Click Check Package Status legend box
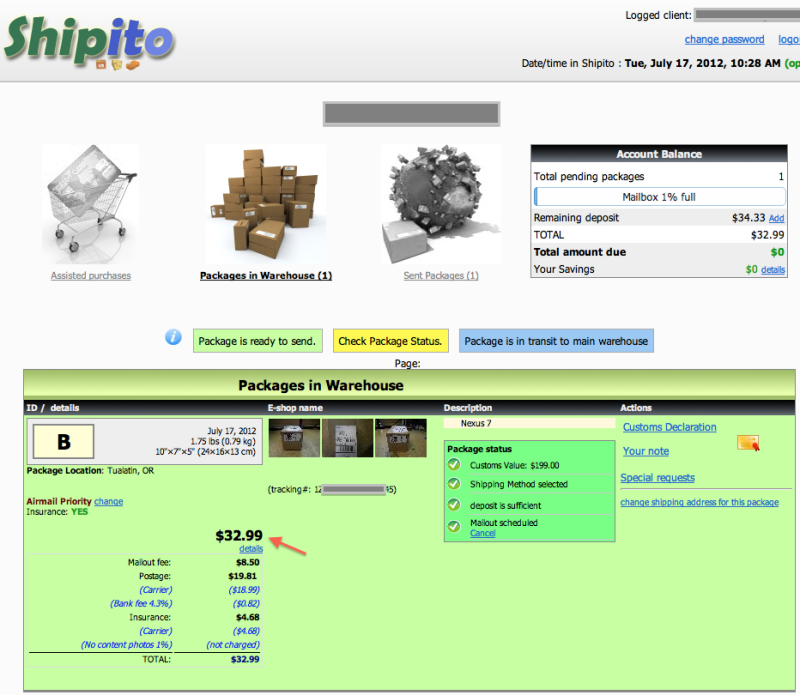The width and height of the screenshot is (800, 695). pyautogui.click(x=391, y=341)
